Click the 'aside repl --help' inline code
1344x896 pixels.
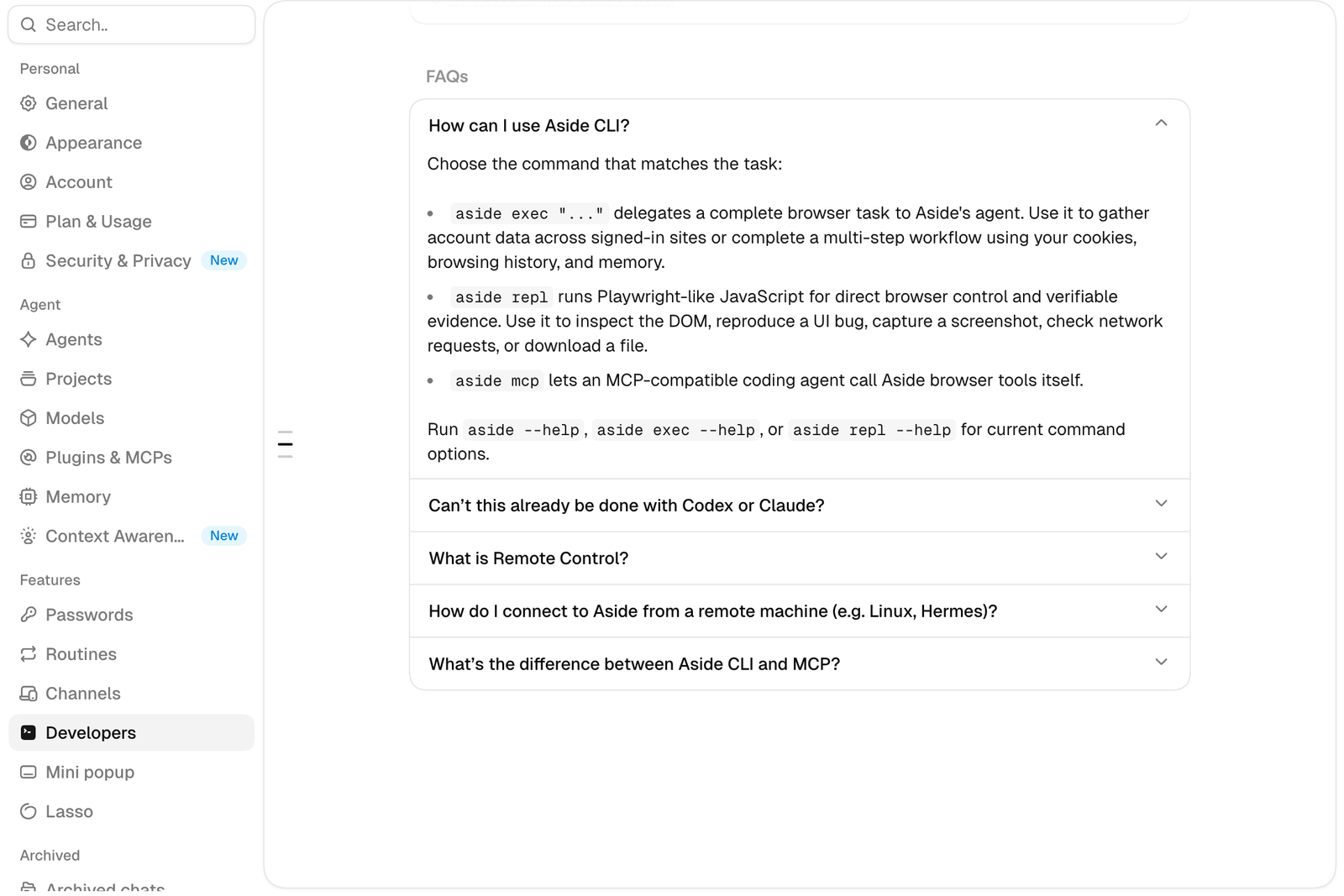pos(872,430)
